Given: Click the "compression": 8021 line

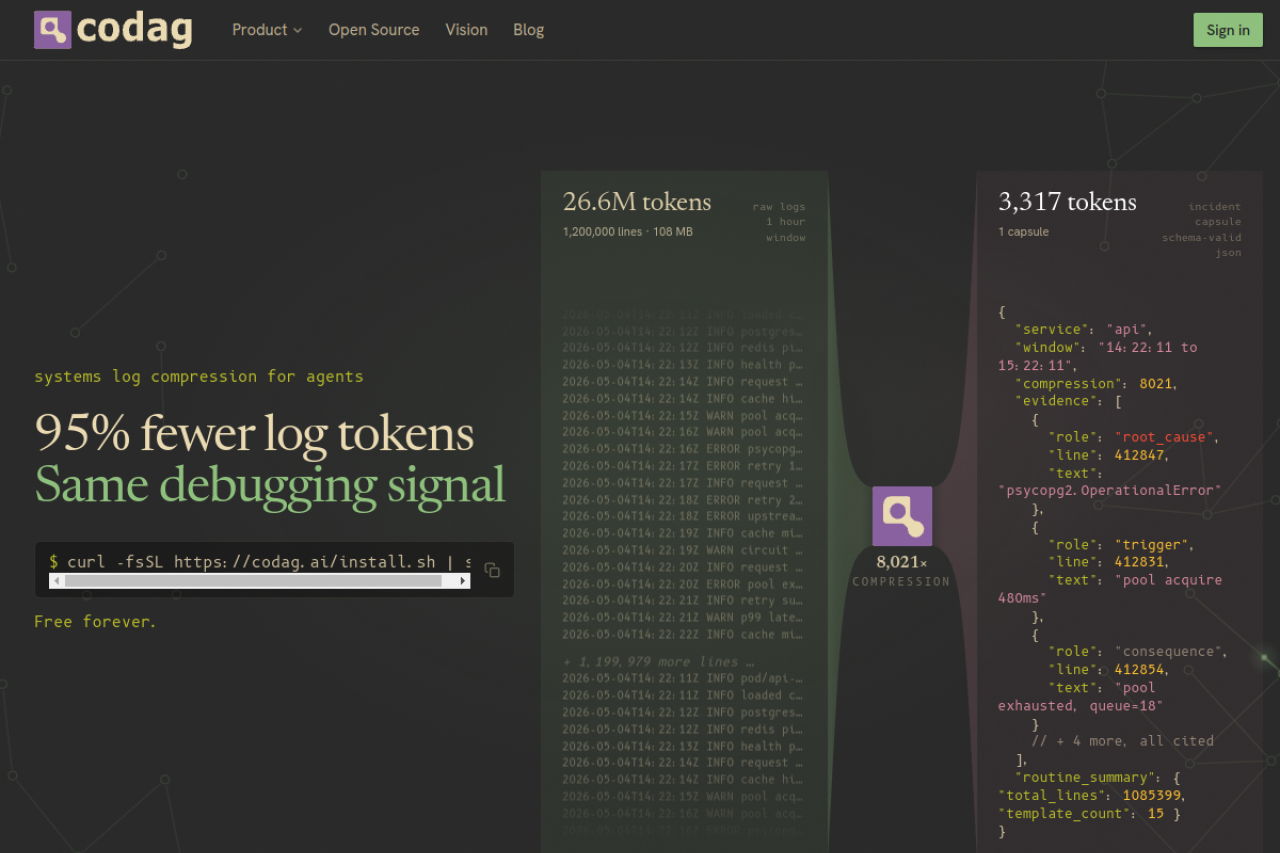Looking at the screenshot, I should click(x=1097, y=384).
